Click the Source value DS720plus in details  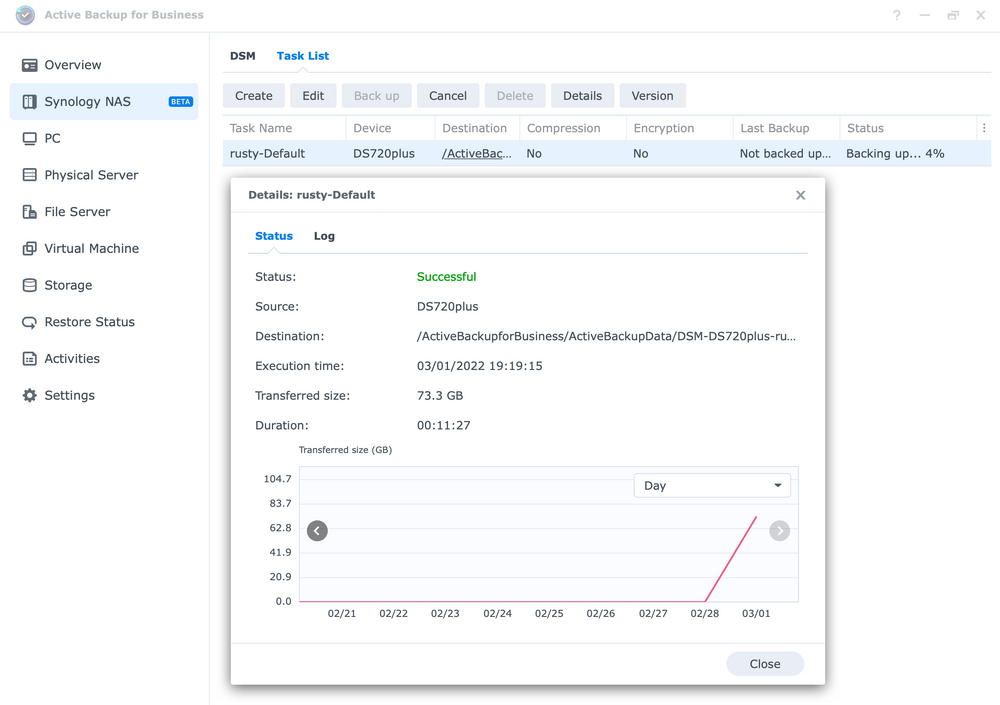[447, 307]
